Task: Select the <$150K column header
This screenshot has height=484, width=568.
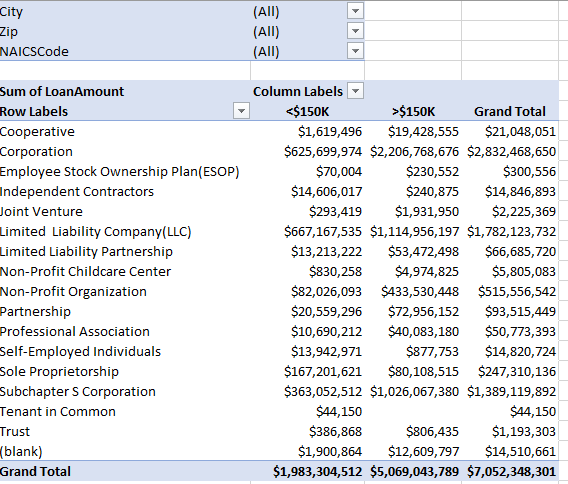Action: pyautogui.click(x=307, y=112)
